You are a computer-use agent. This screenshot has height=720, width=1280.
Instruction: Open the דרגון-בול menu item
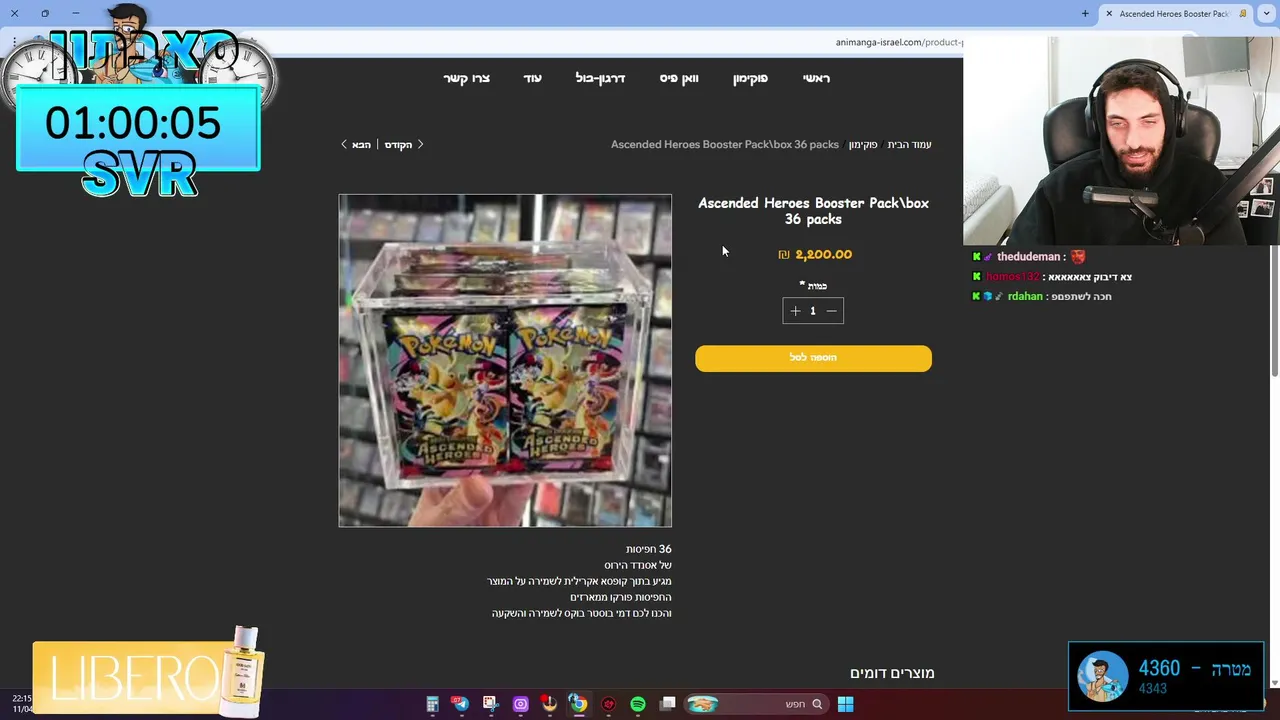(600, 78)
